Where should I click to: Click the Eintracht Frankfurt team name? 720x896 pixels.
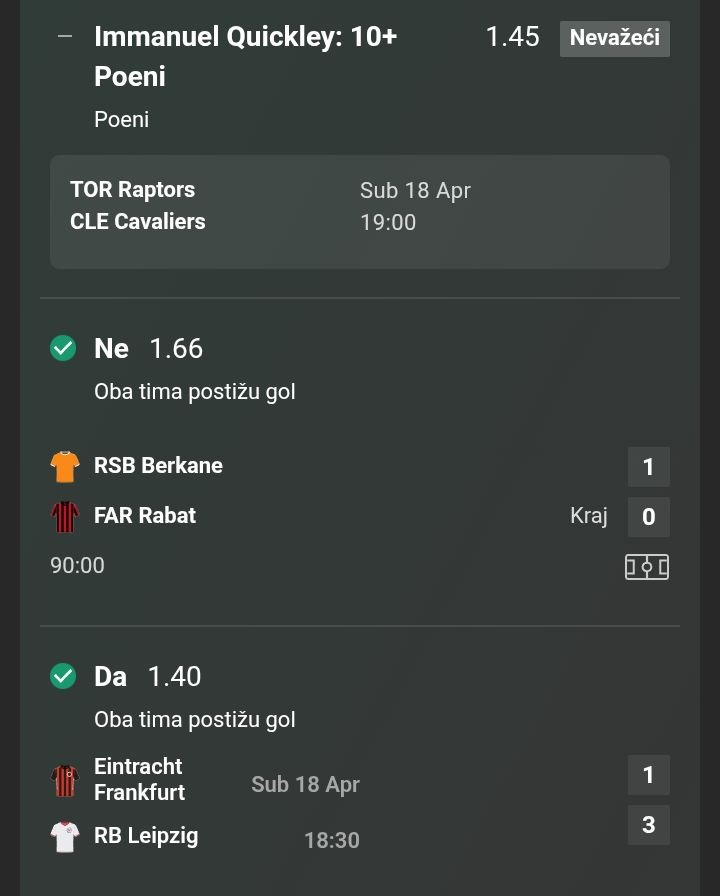[139, 779]
